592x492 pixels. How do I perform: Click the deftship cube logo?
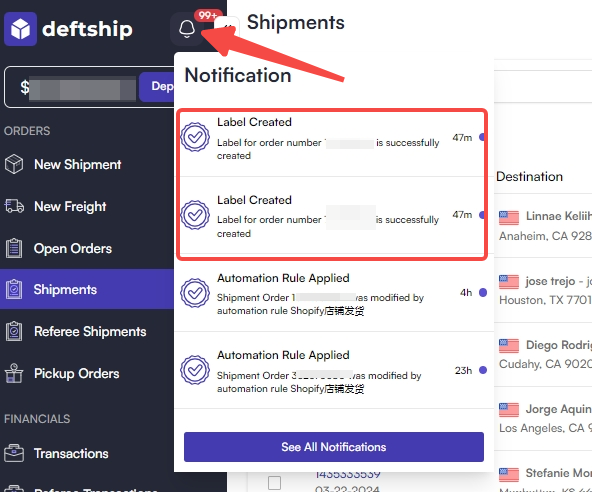coord(20,29)
